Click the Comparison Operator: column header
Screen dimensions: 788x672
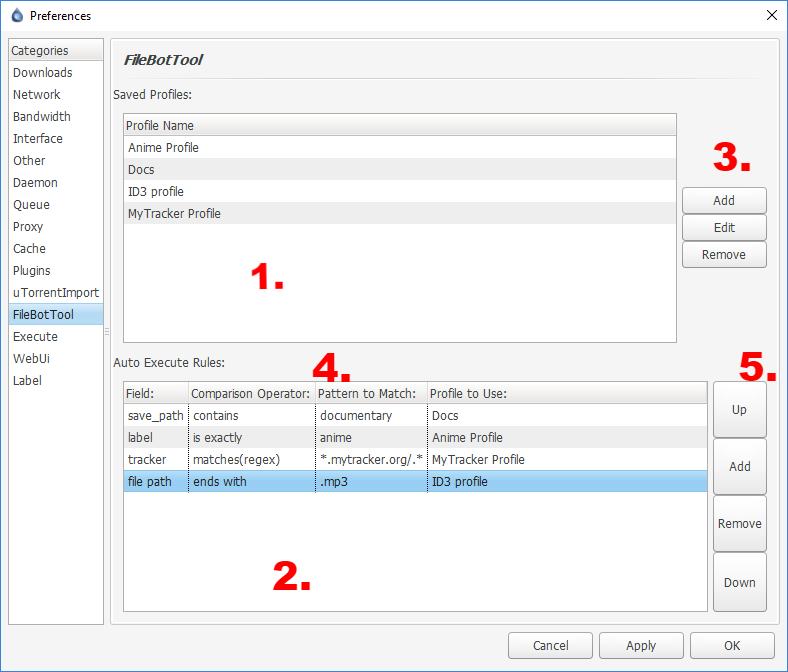(252, 393)
